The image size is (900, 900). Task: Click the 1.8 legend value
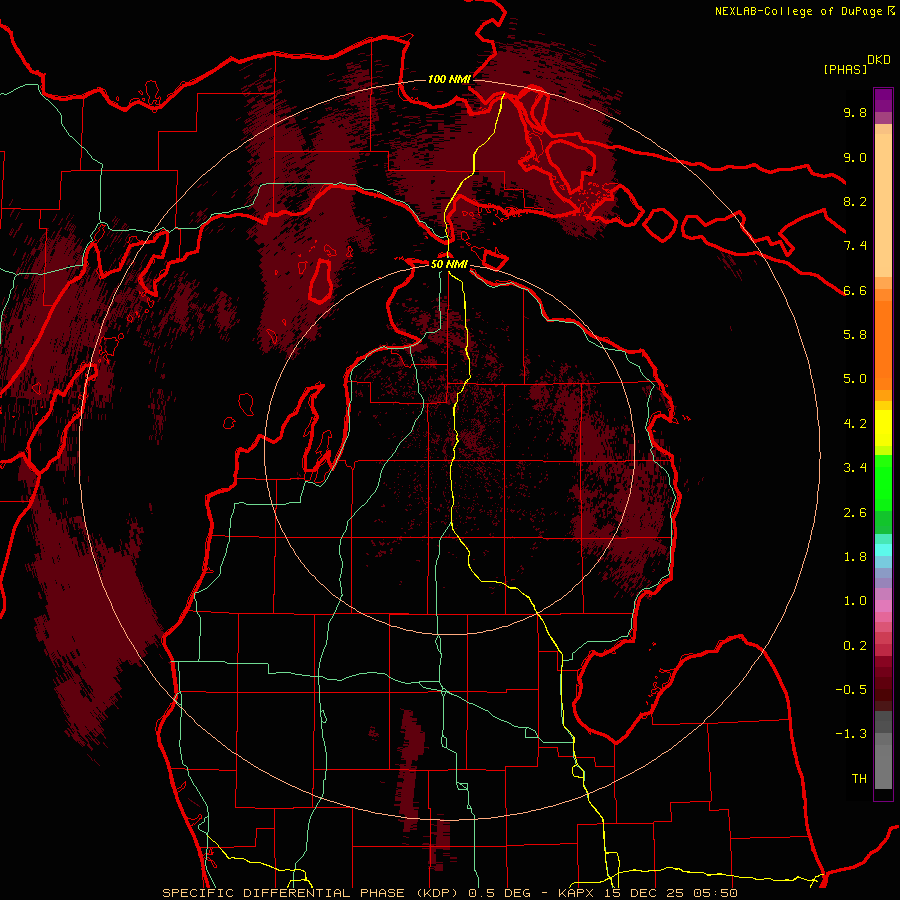855,557
